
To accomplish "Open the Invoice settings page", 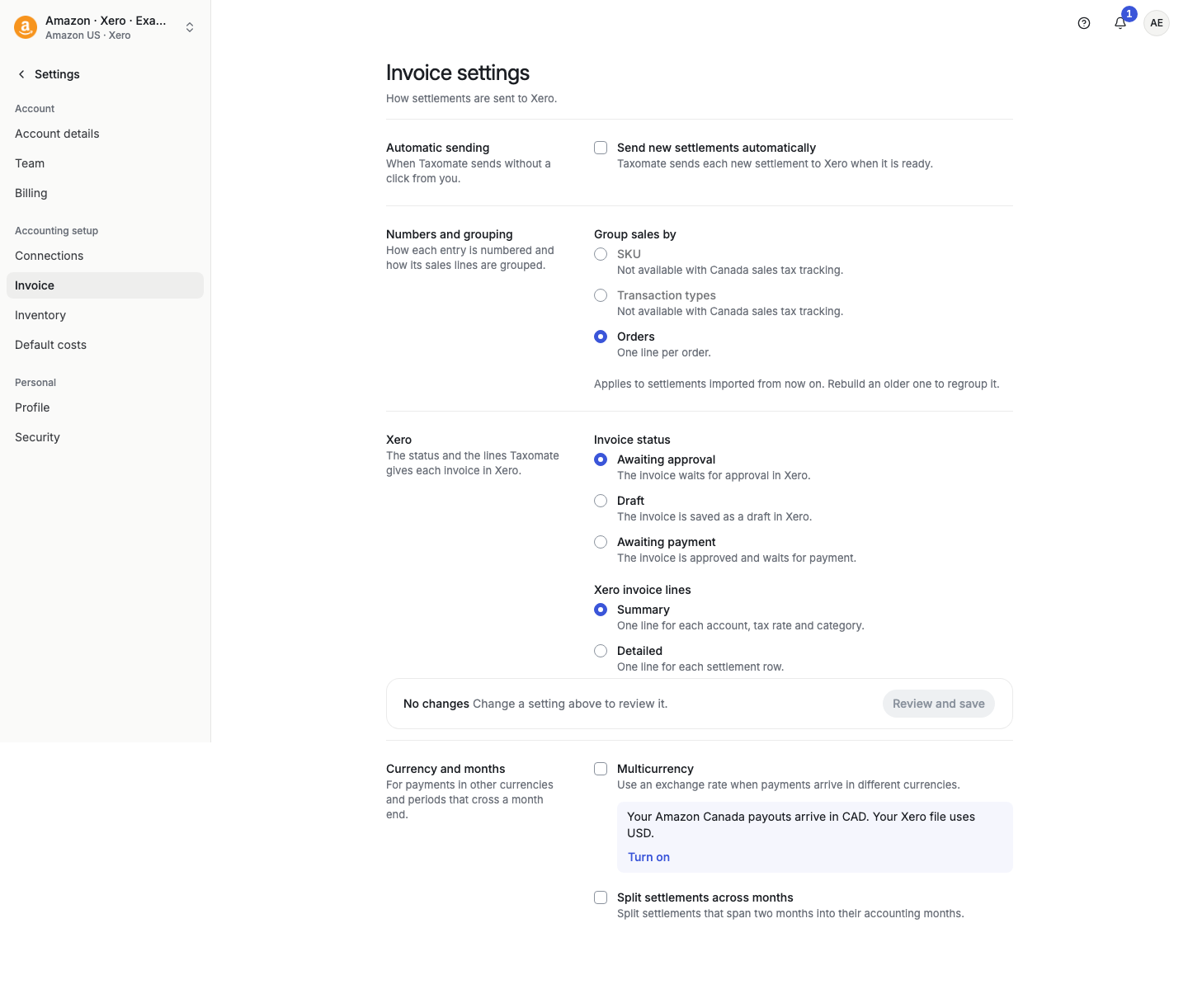I will click(x=105, y=285).
